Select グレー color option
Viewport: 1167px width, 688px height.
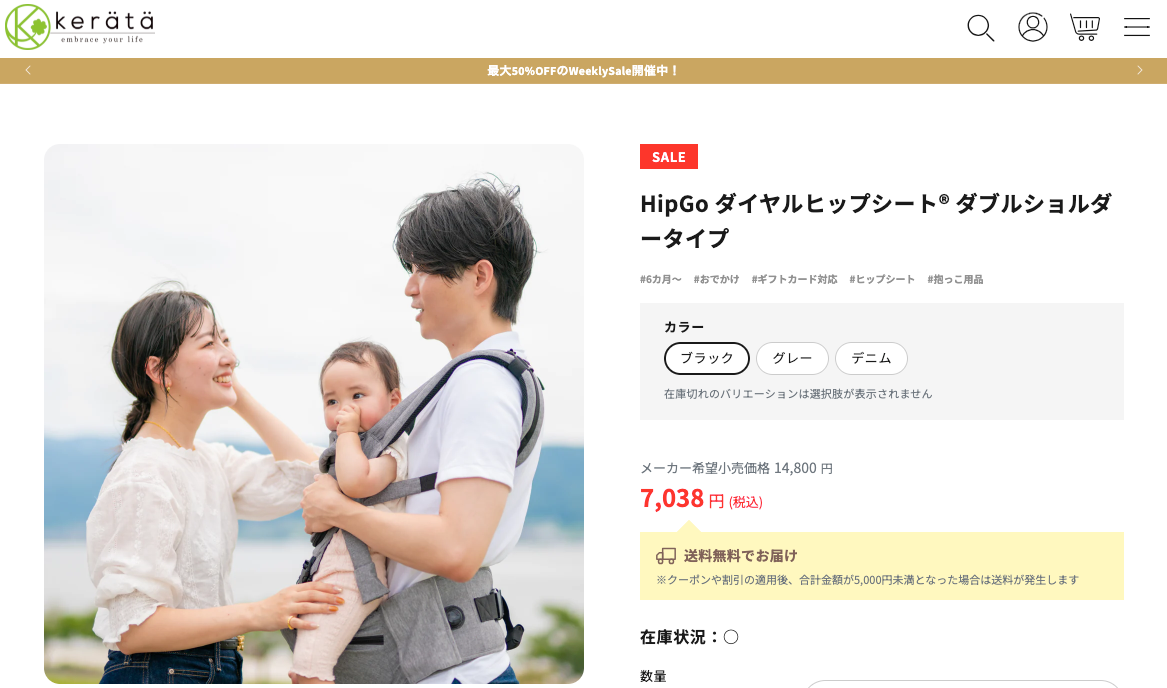[x=792, y=358]
